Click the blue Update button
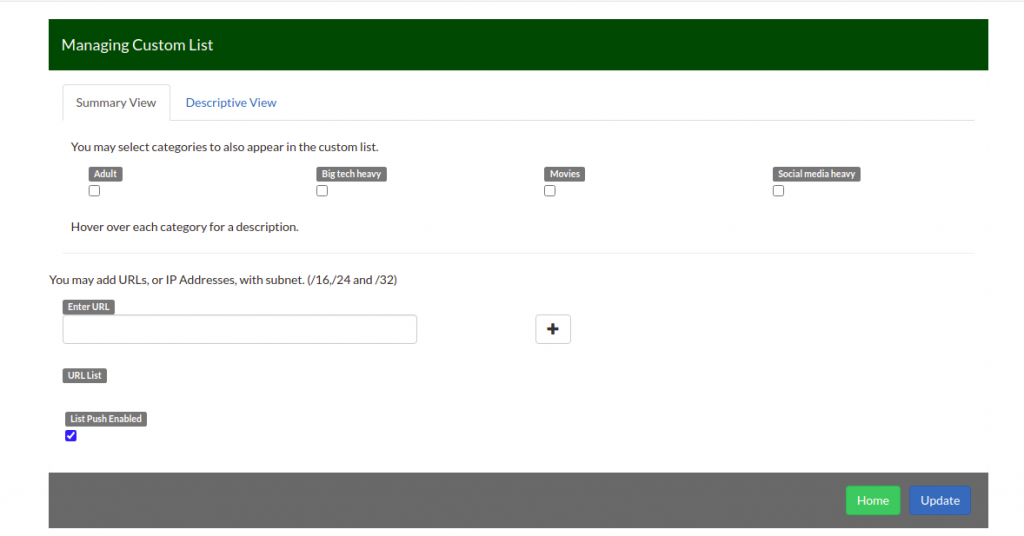 pos(940,500)
